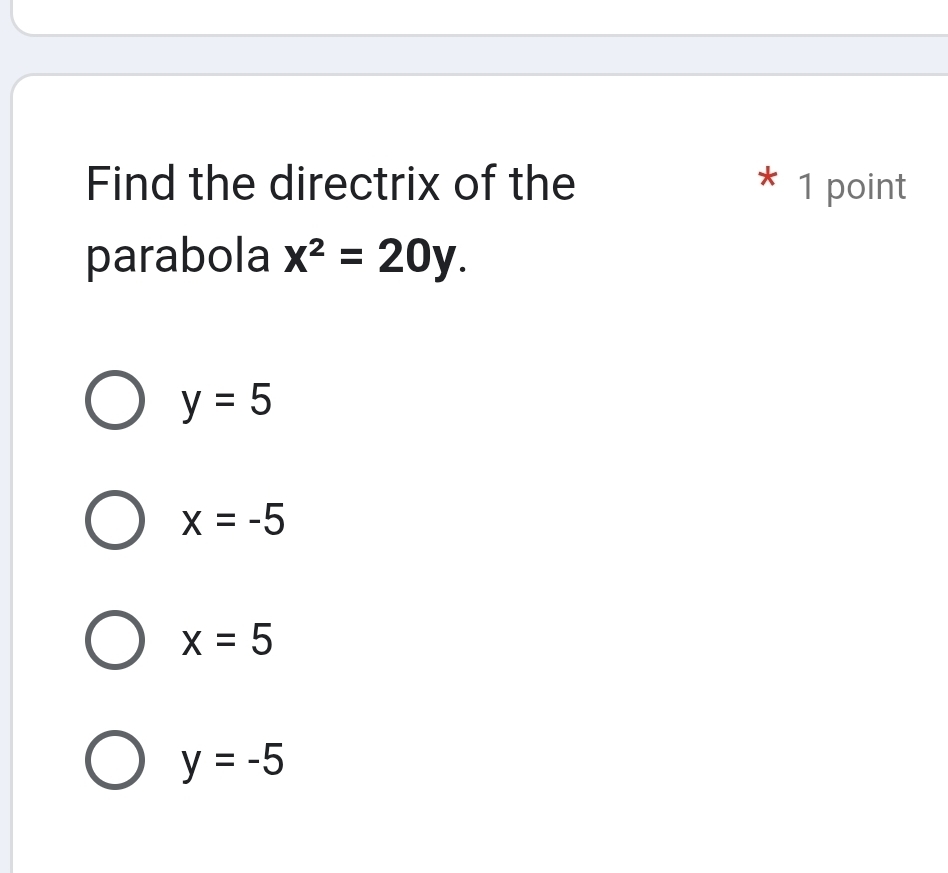The width and height of the screenshot is (948, 873).
Task: Click the light blue left page margin
Action: (x=5, y=450)
